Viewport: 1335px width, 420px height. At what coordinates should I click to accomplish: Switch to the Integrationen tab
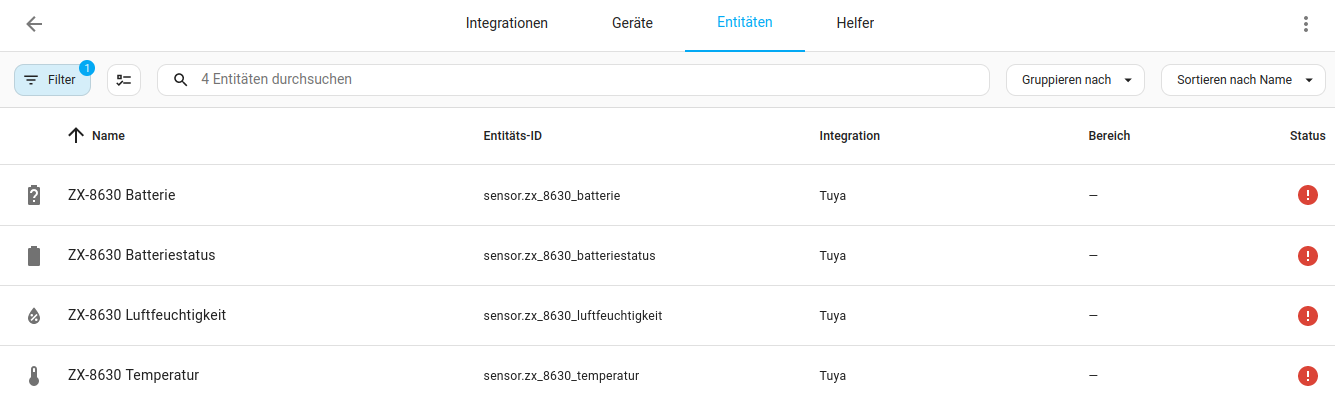tap(507, 24)
